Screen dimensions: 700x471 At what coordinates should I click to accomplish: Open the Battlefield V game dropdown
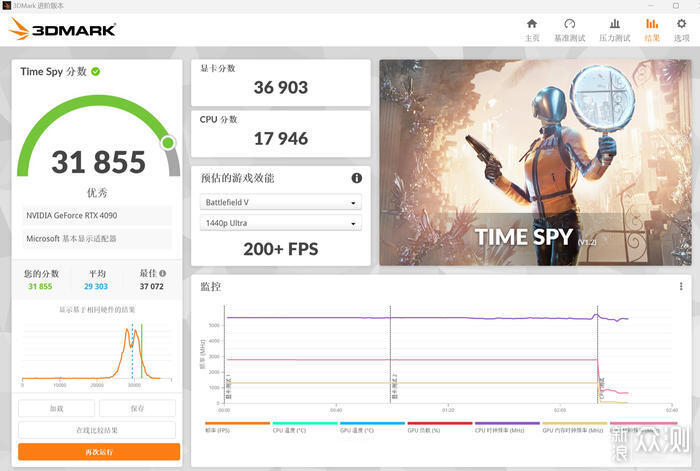coord(280,202)
